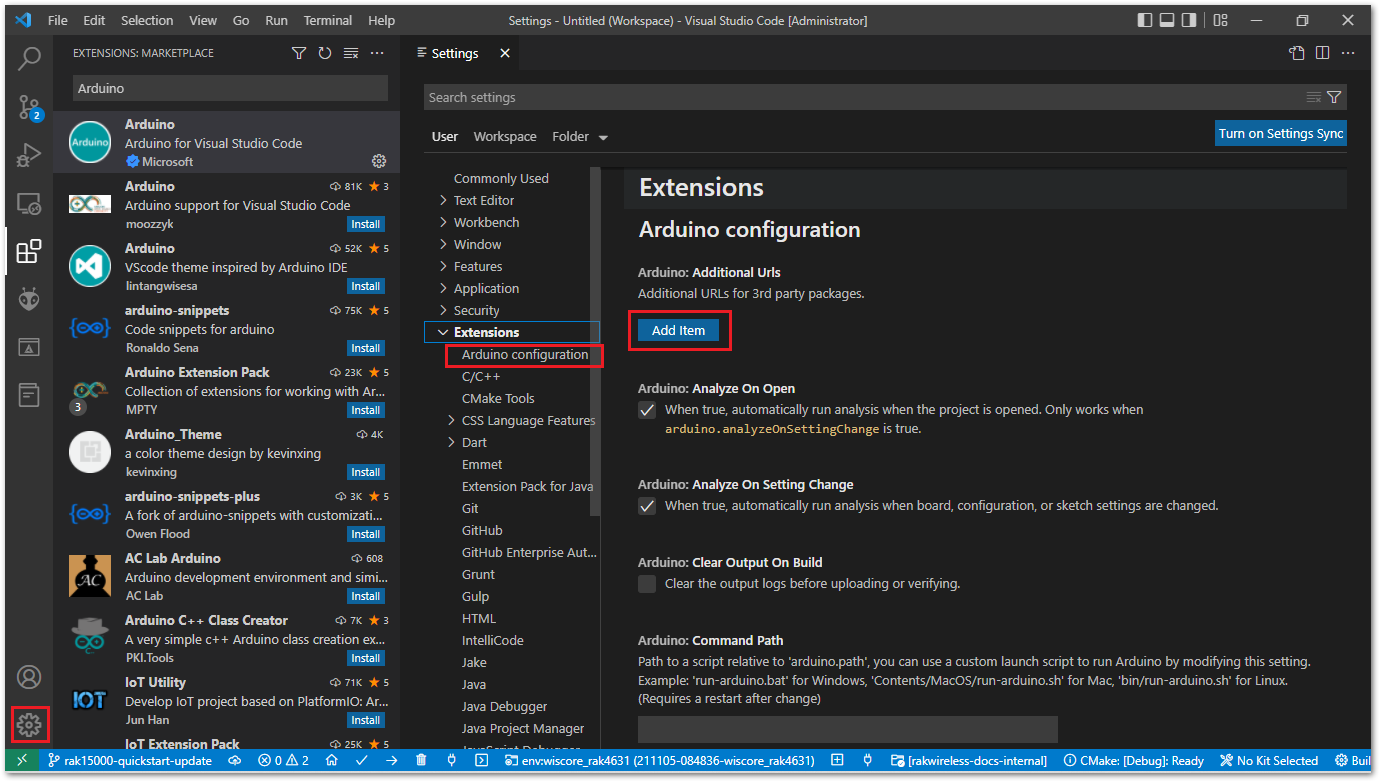Collapse the Extensions settings category
The image size is (1380, 782).
(x=443, y=332)
